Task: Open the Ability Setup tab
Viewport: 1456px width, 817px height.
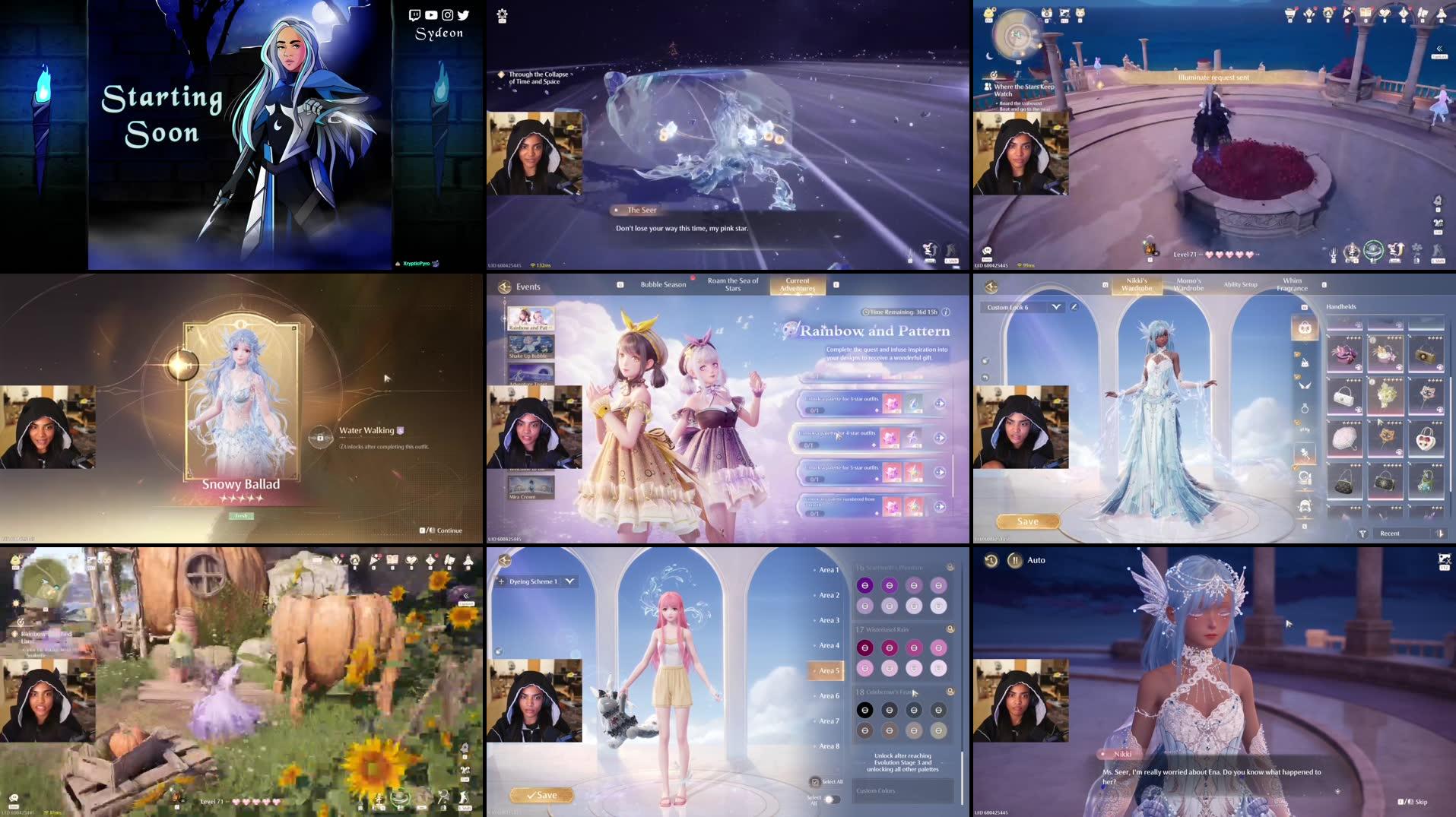Action: tap(1240, 284)
